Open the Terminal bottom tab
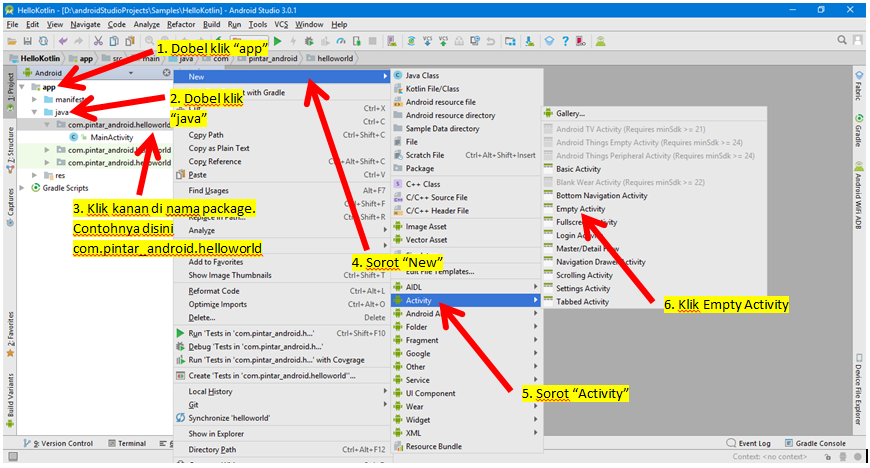The width and height of the screenshot is (870, 468). tap(127, 443)
